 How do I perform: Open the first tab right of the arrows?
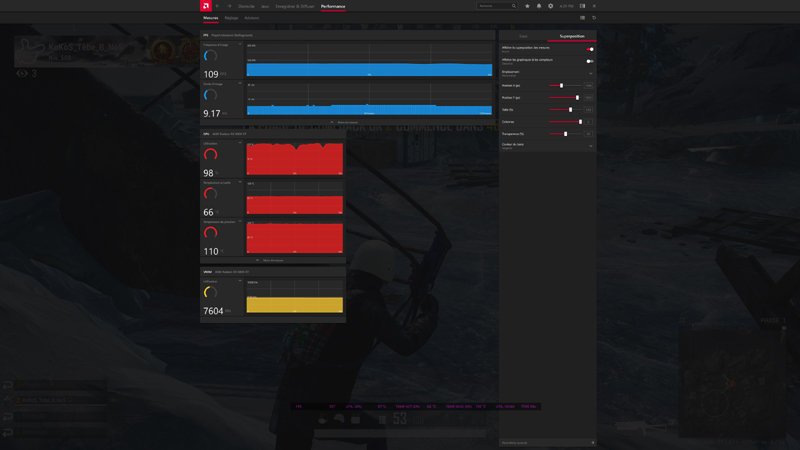246,6
